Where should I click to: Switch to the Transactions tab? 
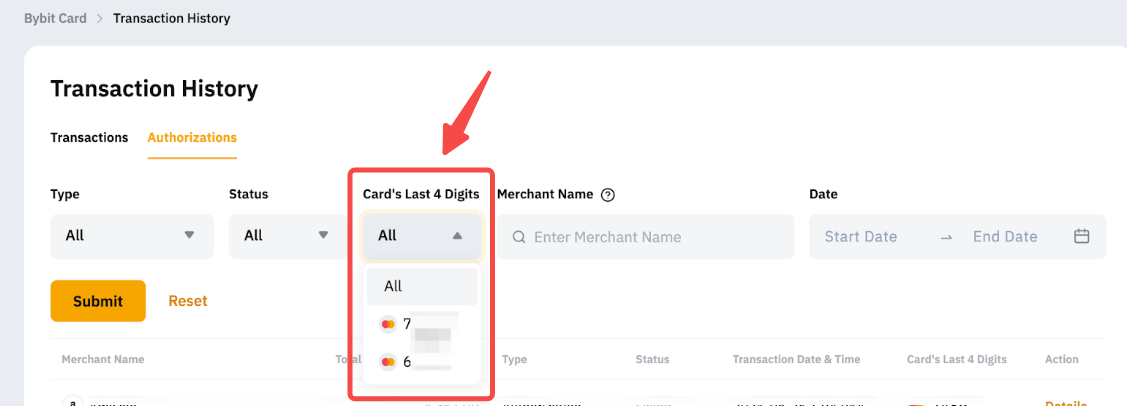(89, 138)
